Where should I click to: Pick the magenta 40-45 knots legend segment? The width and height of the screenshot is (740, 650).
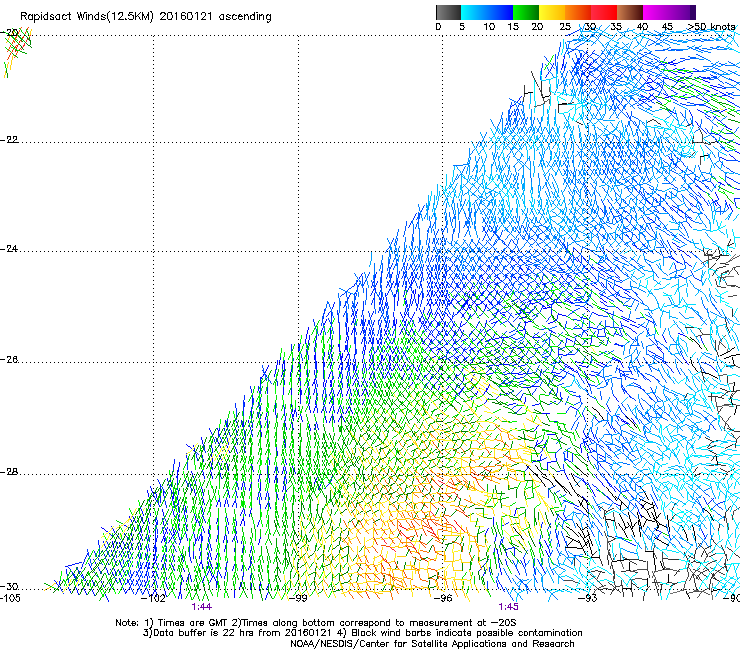[656, 12]
